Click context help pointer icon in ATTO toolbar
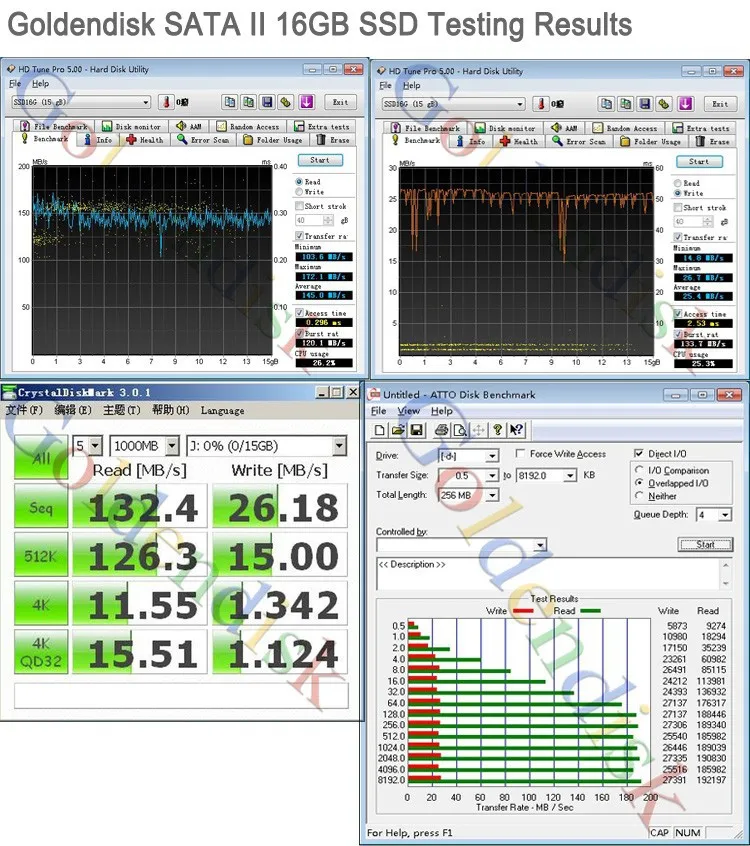750x846 pixels. pyautogui.click(x=516, y=430)
